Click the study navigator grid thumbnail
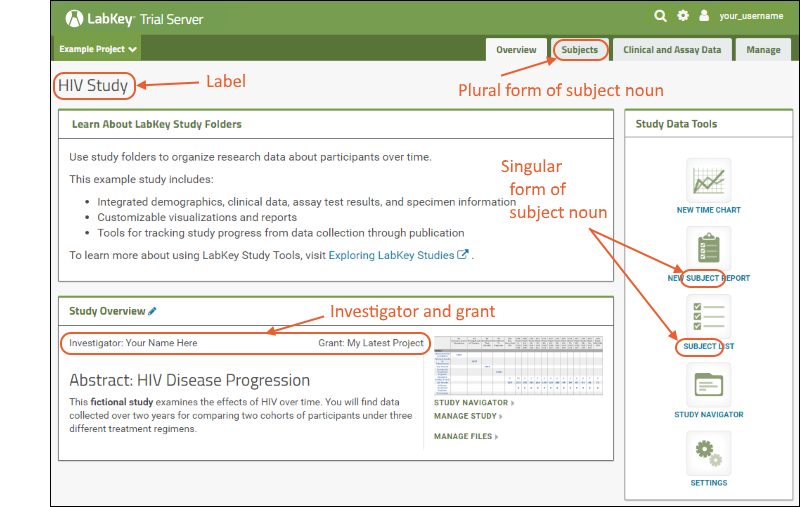 pyautogui.click(x=518, y=365)
